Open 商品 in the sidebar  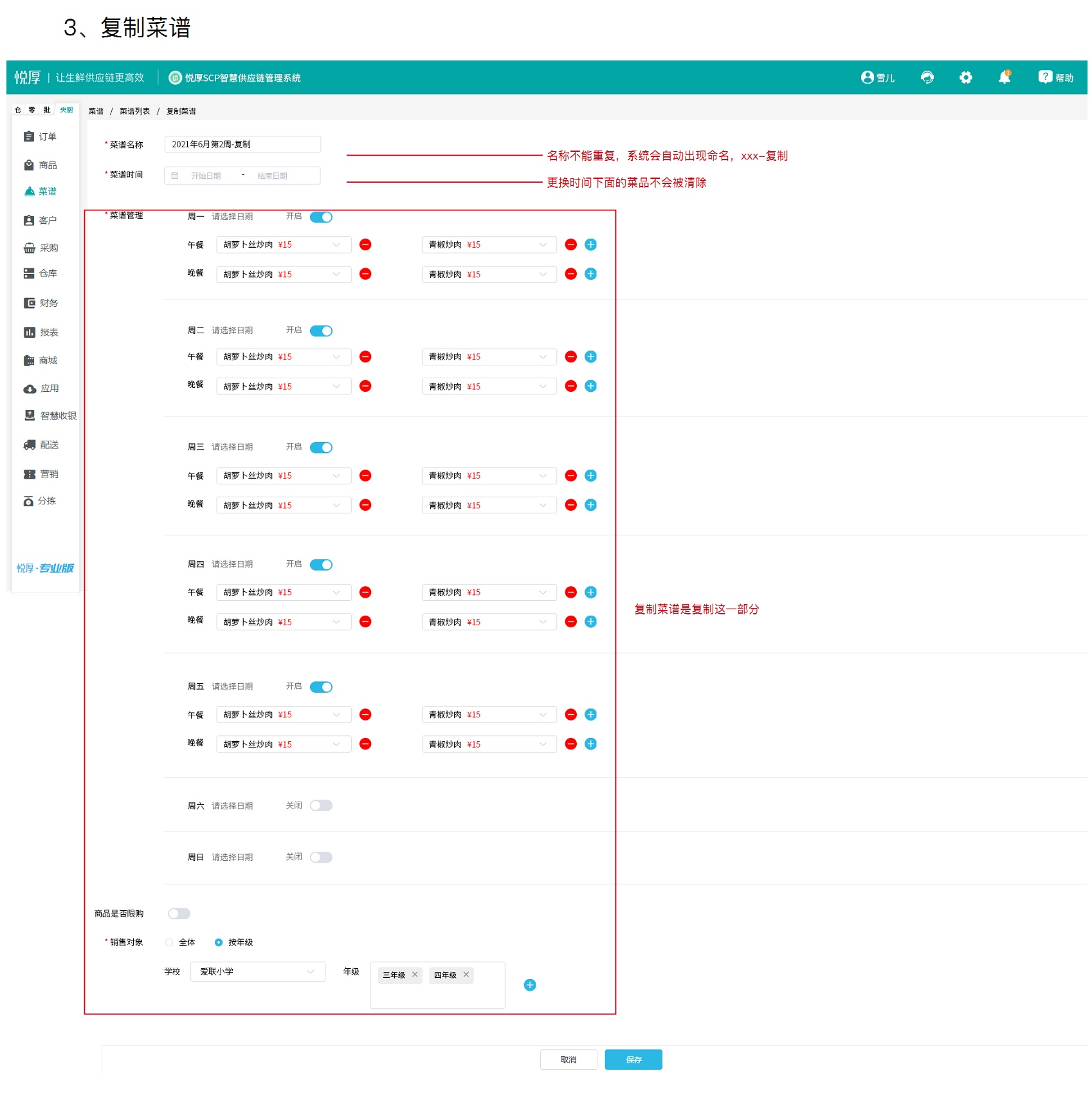pos(40,165)
